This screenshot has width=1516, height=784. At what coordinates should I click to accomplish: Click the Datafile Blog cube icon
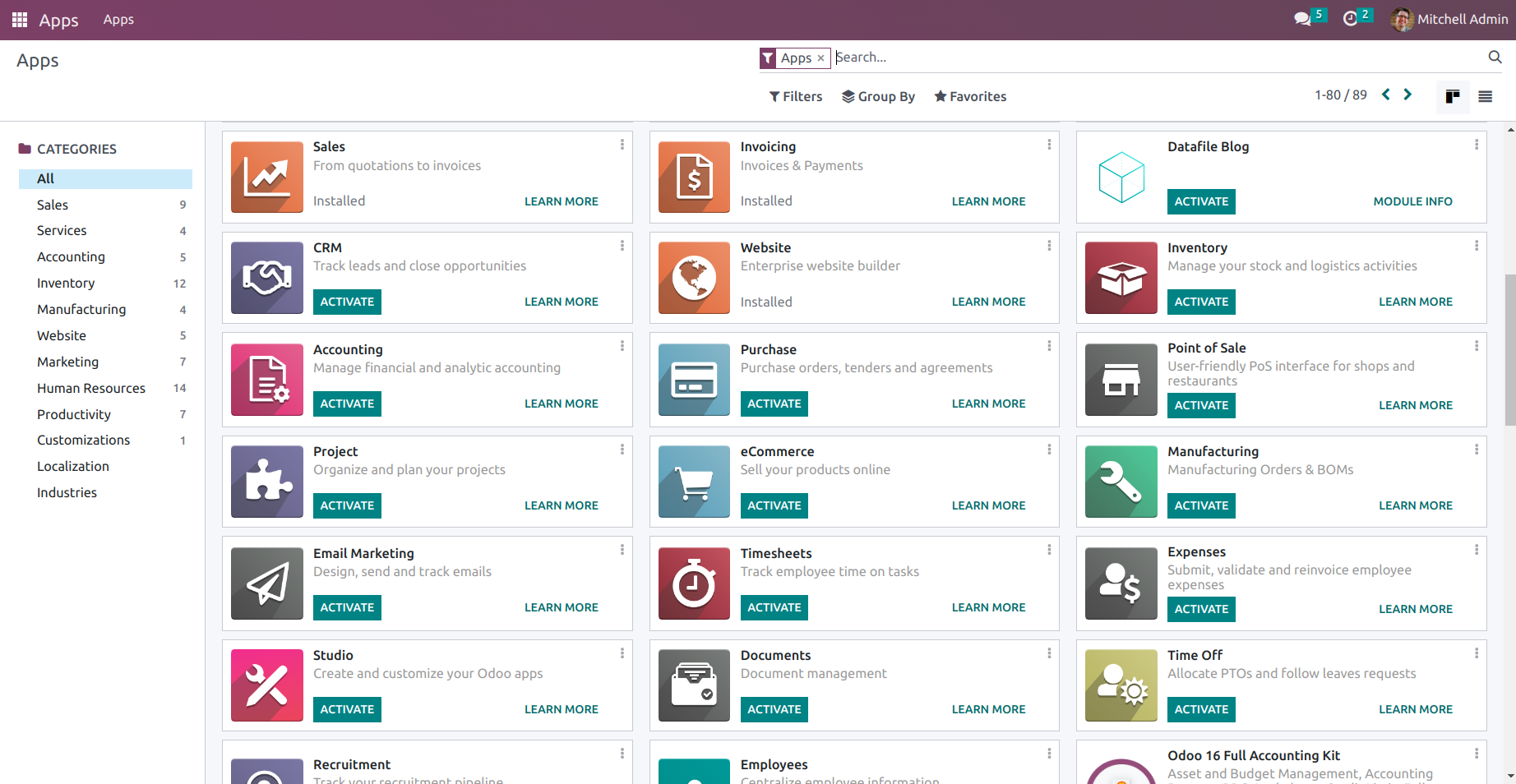[x=1121, y=177]
